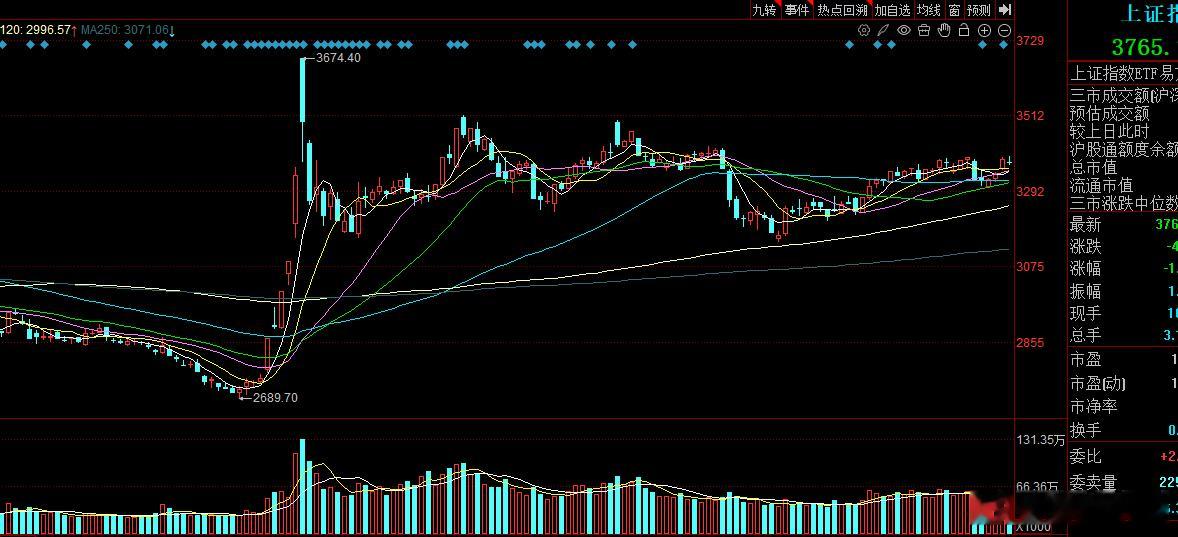
Task: Zoom out with the minus circle icon
Action: [1004, 30]
